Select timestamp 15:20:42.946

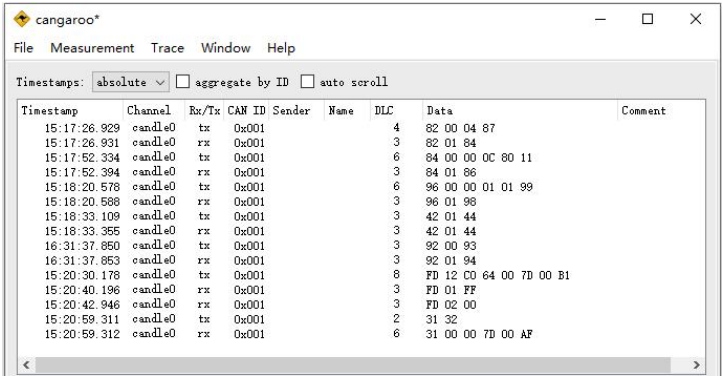82,305
